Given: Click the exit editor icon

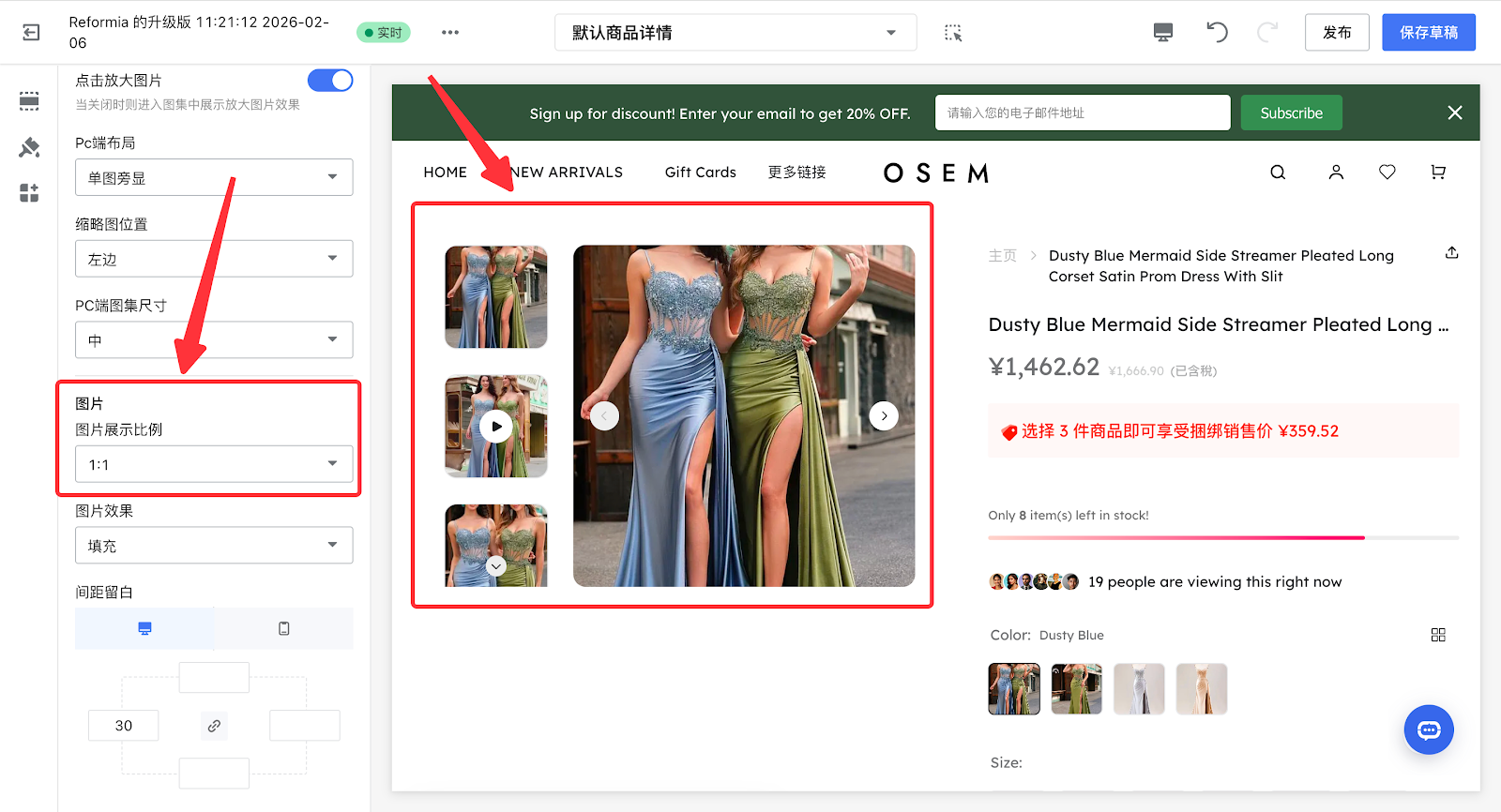Looking at the screenshot, I should click(31, 33).
